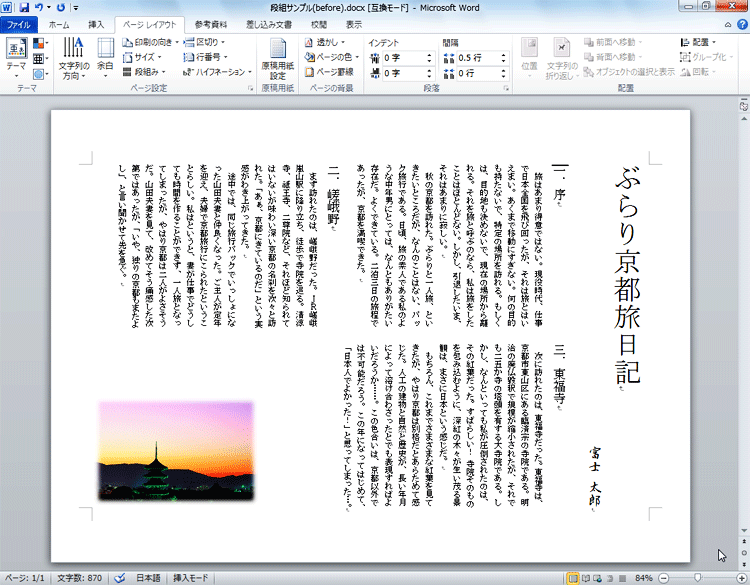750x585 pixels.
Task: Switch to 差し込み文書 tab
Action: (269, 25)
